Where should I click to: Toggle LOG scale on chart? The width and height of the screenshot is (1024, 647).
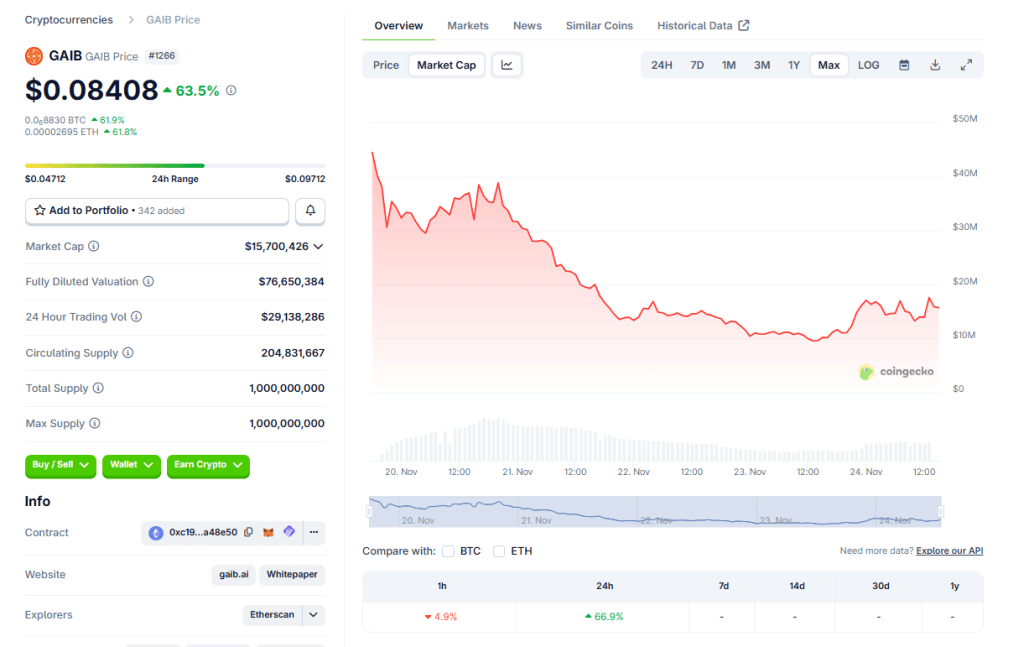868,65
